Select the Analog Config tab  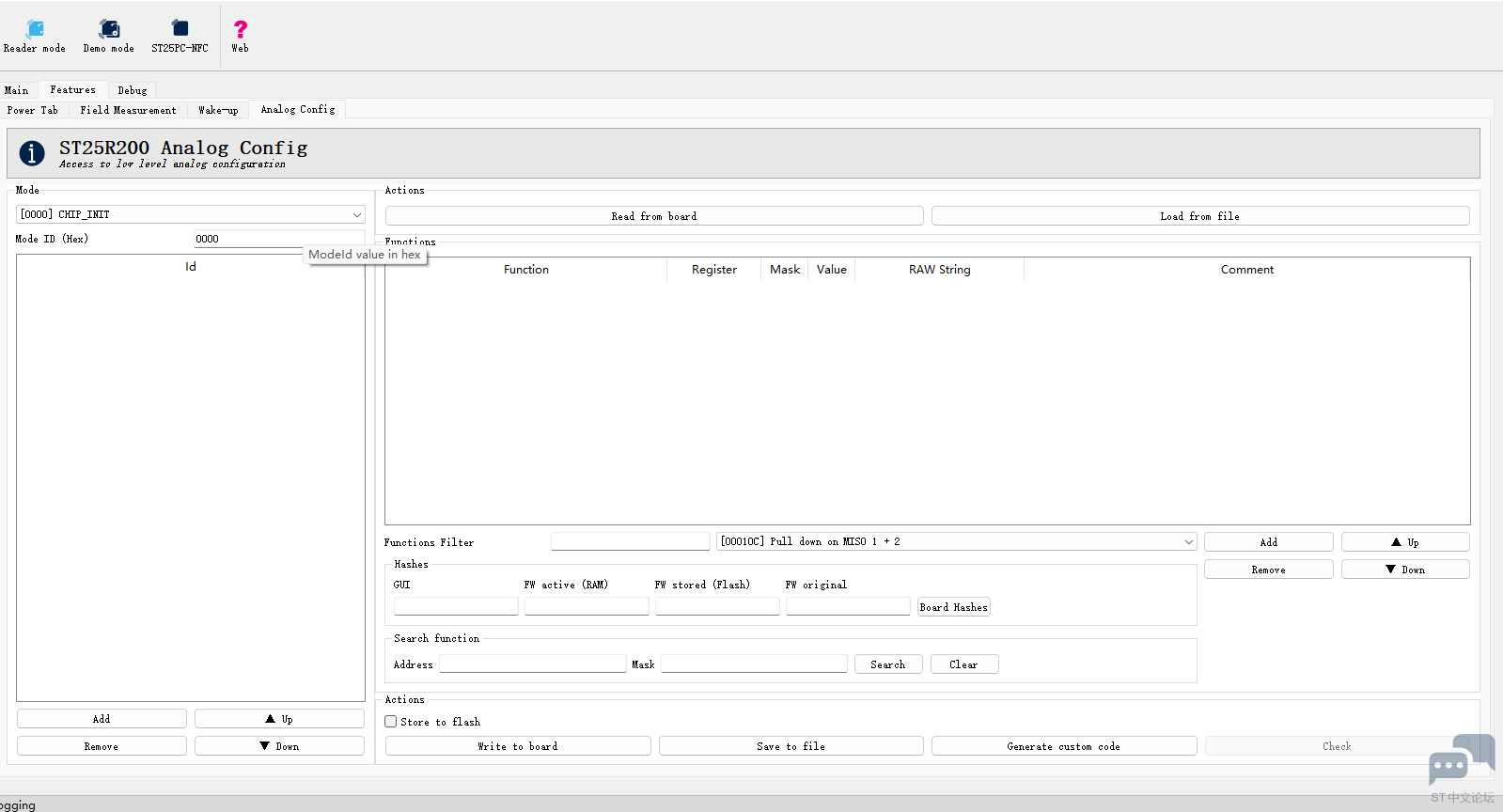pyautogui.click(x=298, y=109)
